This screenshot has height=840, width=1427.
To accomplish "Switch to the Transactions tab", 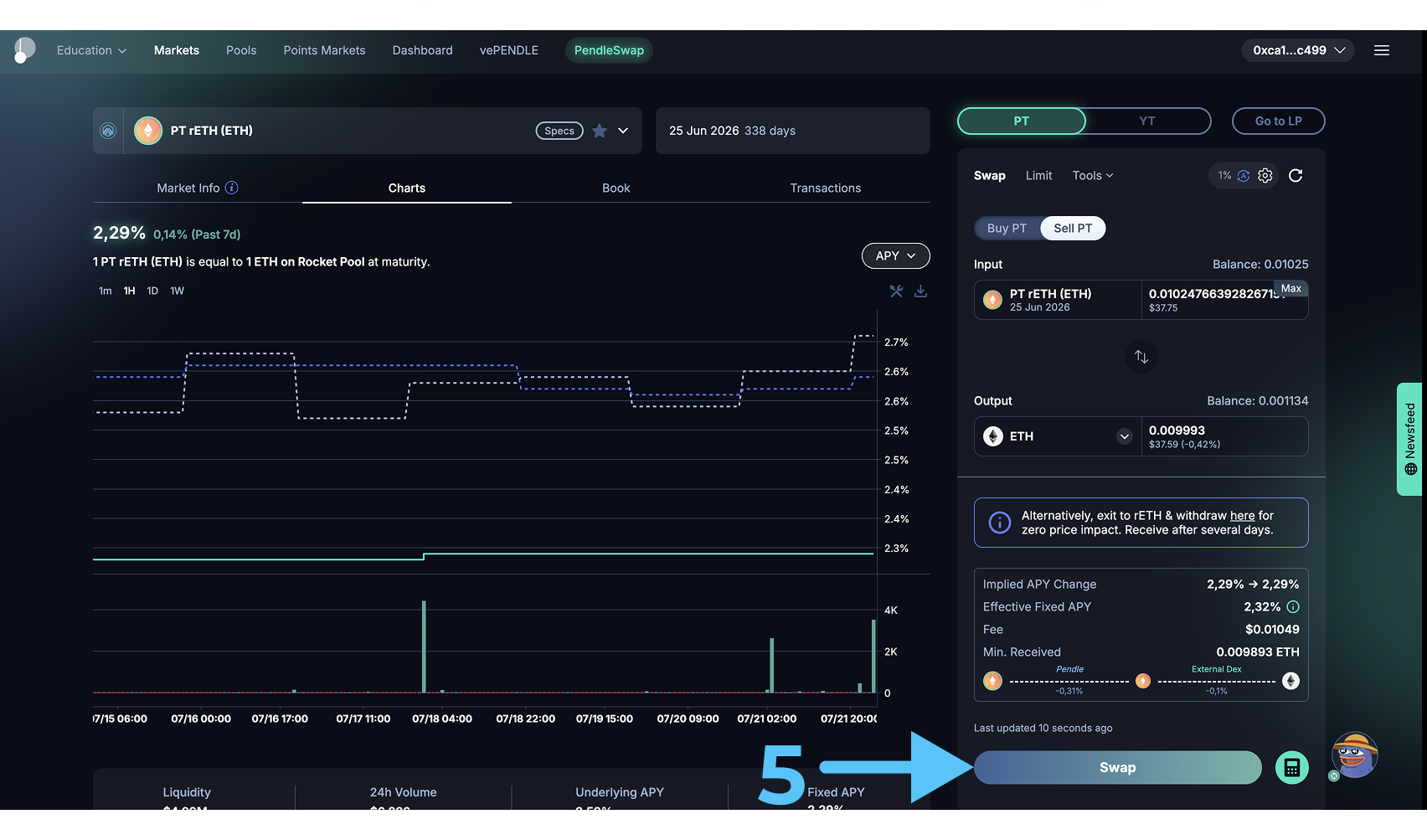I will point(825,188).
